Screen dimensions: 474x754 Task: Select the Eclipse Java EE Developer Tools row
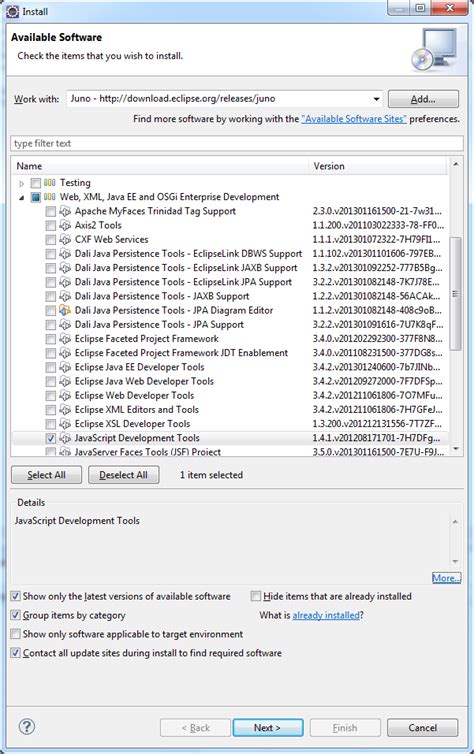(x=230, y=367)
